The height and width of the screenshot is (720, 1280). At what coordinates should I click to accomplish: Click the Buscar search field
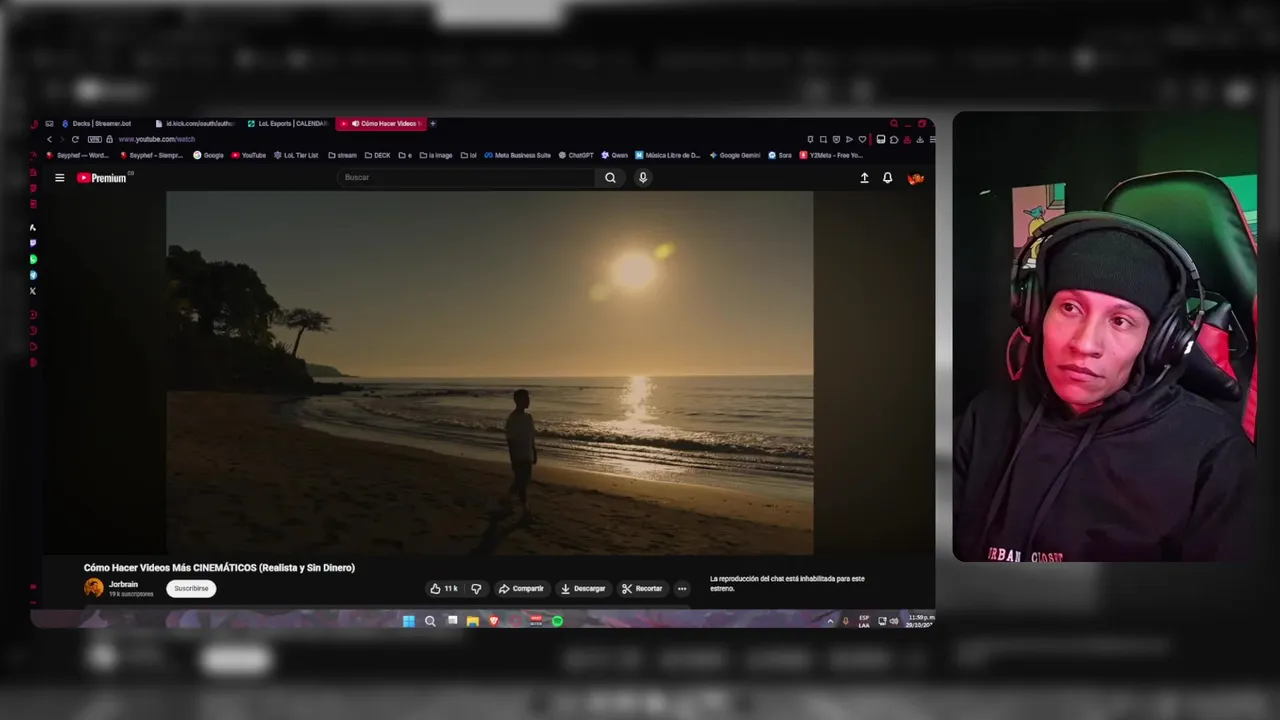pos(467,178)
